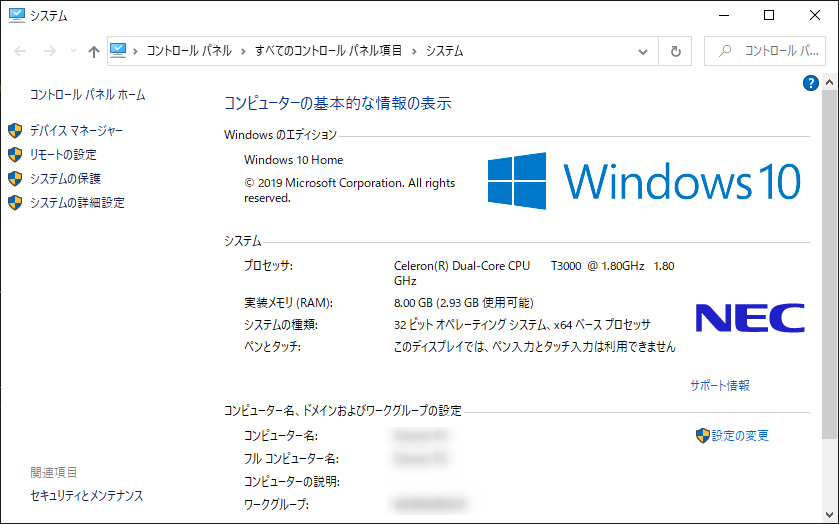Open セキュリティとメンテナンス link

click(87, 496)
